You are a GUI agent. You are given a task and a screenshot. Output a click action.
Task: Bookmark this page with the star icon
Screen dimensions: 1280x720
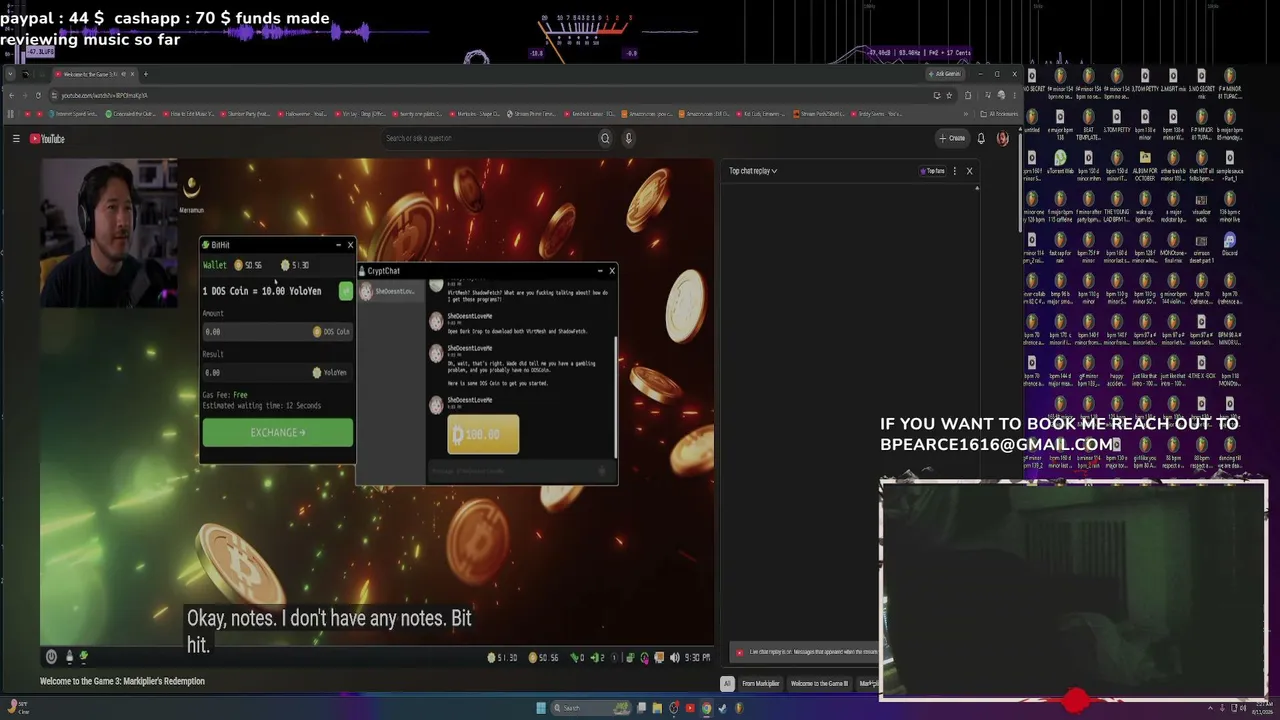(x=949, y=95)
